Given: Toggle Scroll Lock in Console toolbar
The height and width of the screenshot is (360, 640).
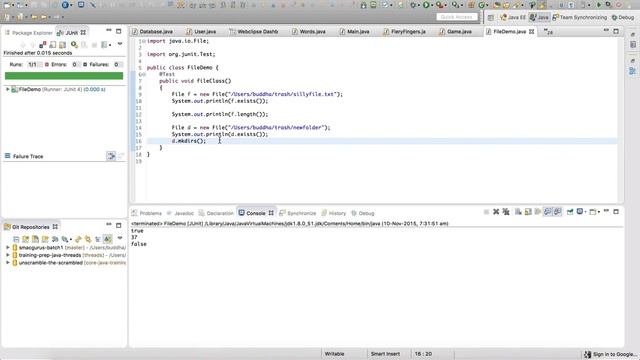Looking at the screenshot, I should point(528,211).
